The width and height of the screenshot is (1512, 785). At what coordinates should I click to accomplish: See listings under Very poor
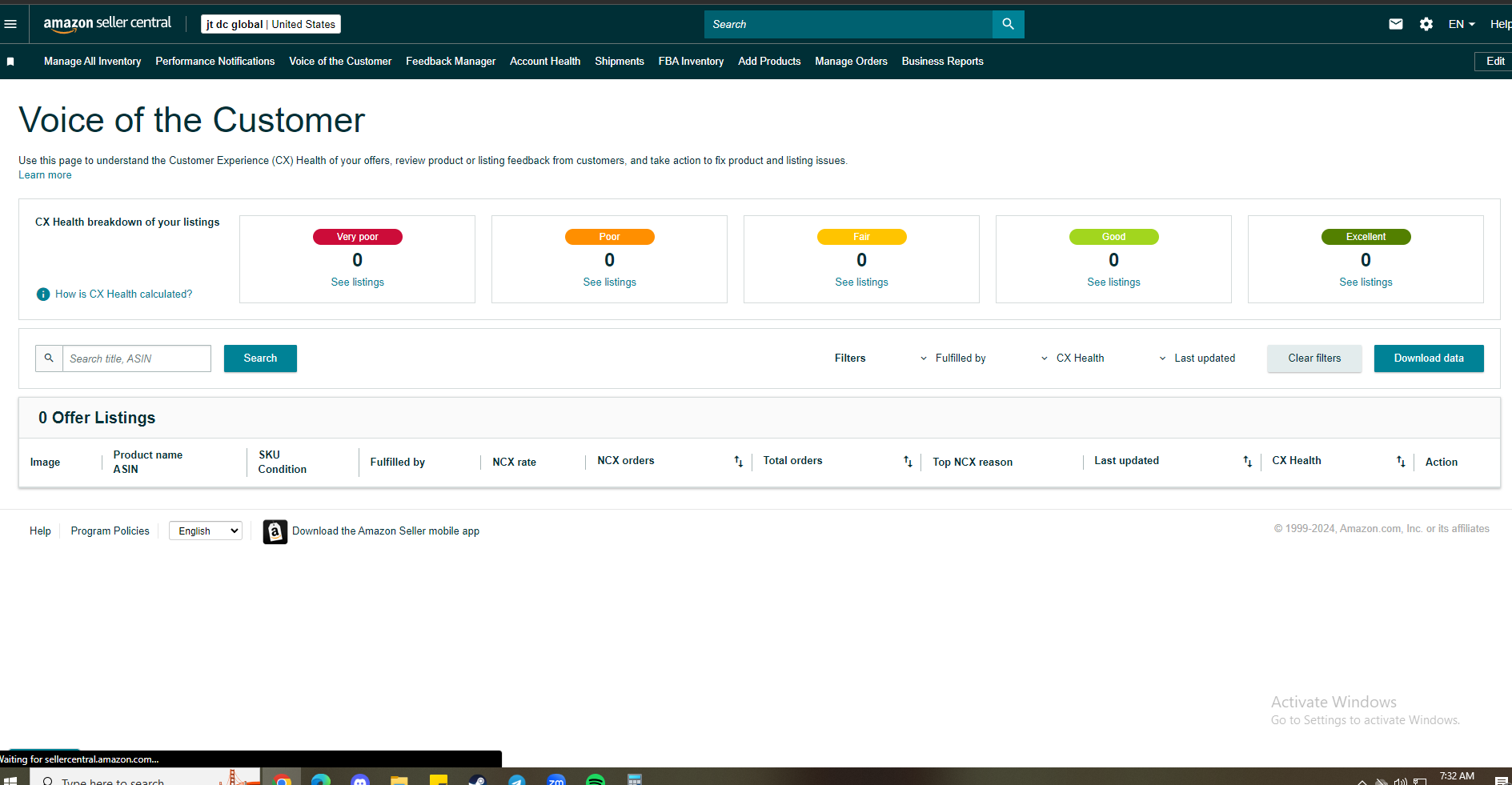coord(358,282)
